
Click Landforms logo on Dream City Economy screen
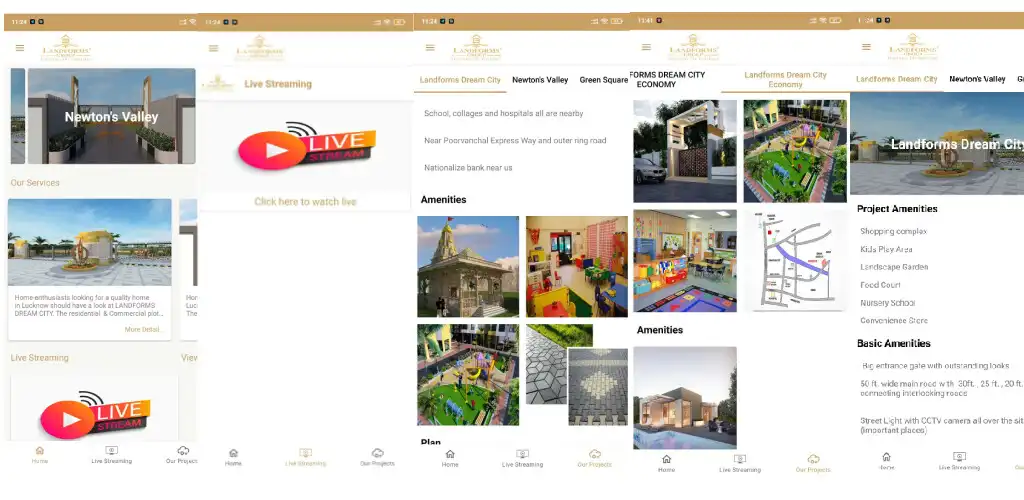pos(693,48)
